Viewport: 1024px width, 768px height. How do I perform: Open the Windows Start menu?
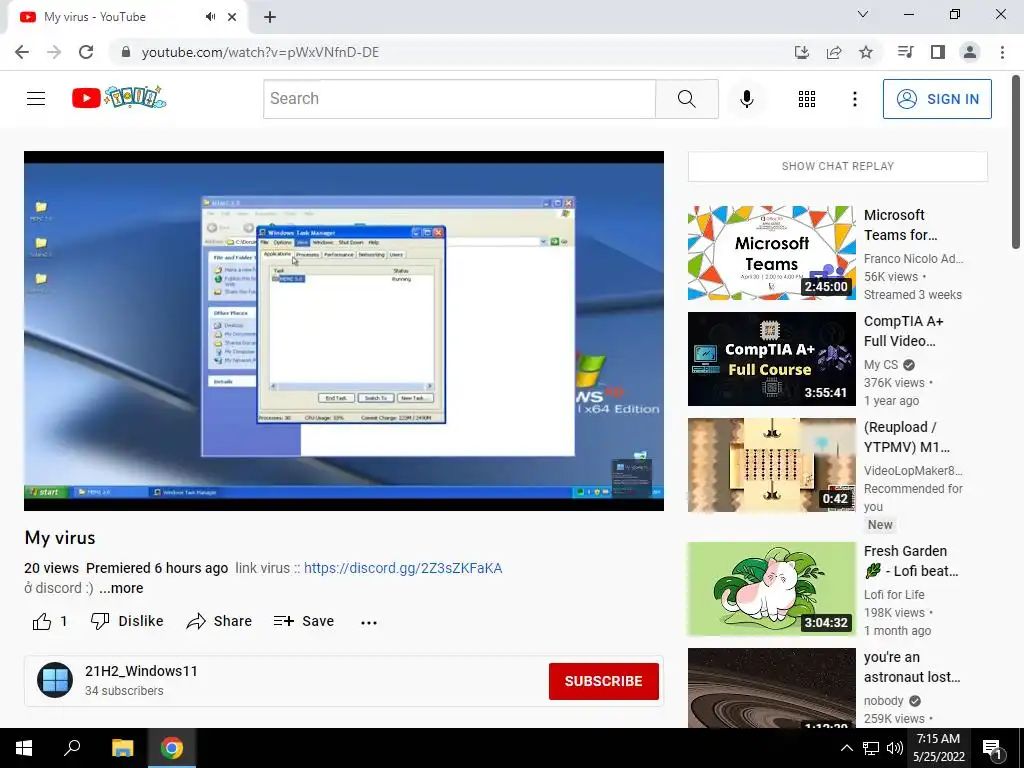coord(24,748)
